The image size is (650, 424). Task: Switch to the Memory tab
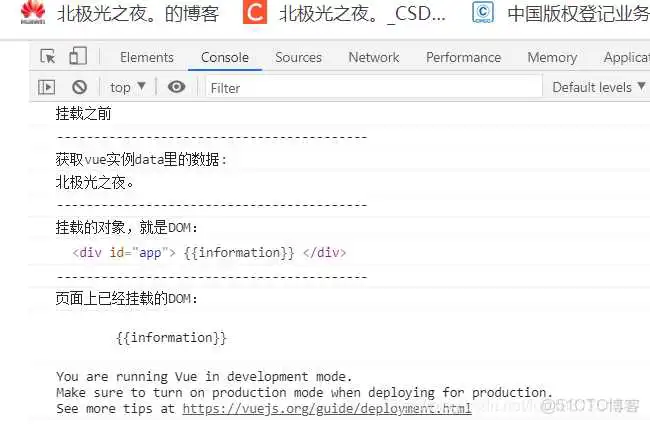[x=552, y=57]
